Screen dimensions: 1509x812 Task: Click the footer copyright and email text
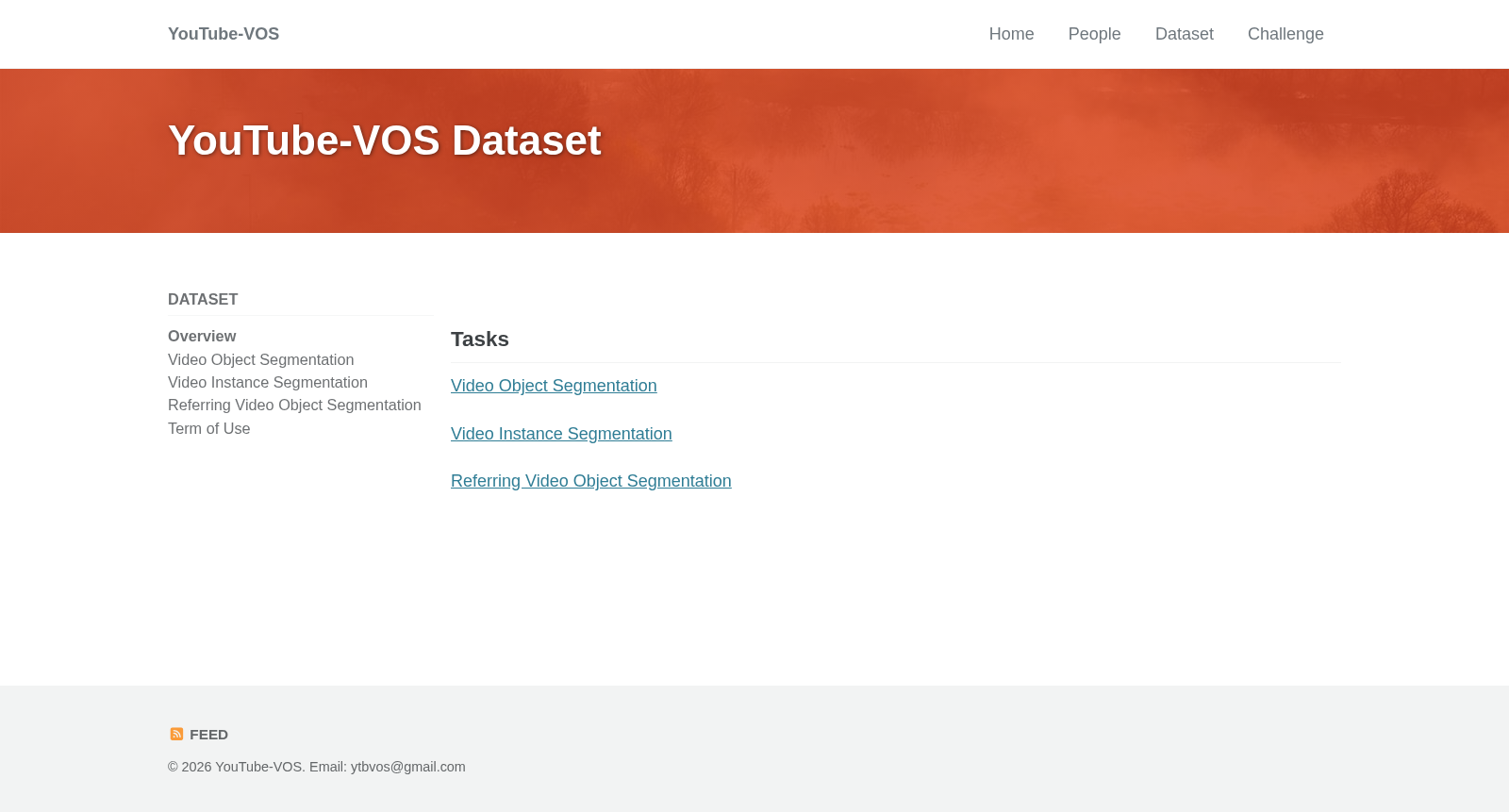click(317, 767)
